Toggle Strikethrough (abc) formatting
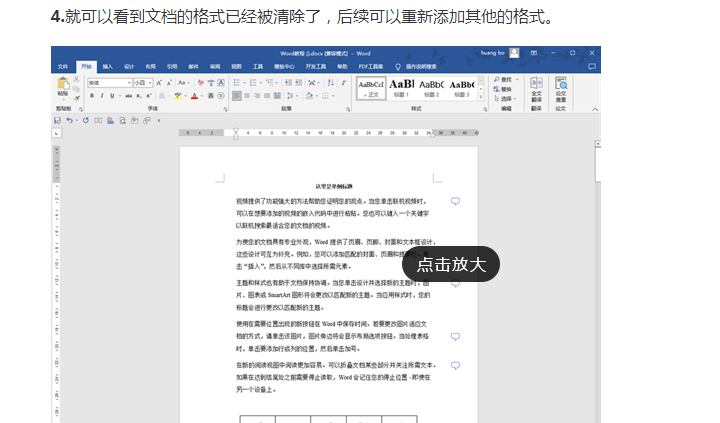 click(x=129, y=96)
